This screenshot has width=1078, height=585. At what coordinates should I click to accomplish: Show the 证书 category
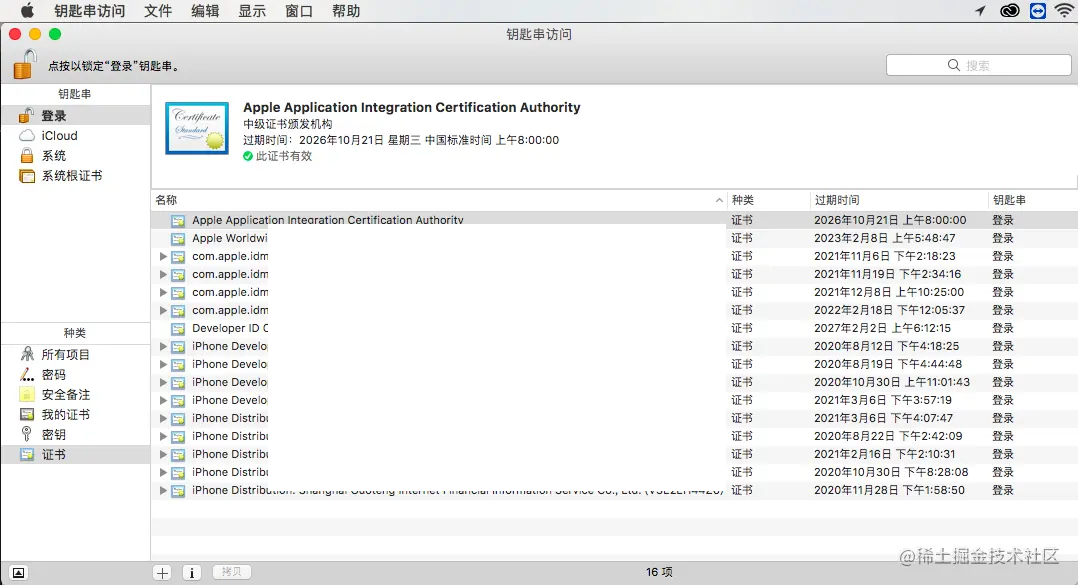[x=76, y=454]
